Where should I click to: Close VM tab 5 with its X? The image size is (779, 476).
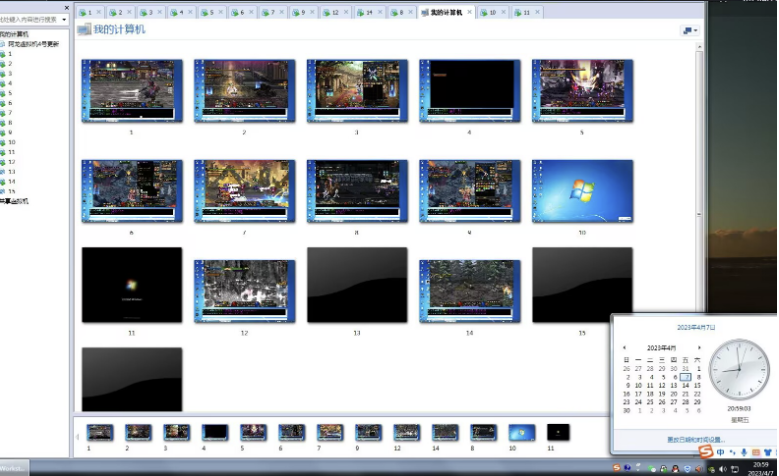click(221, 12)
